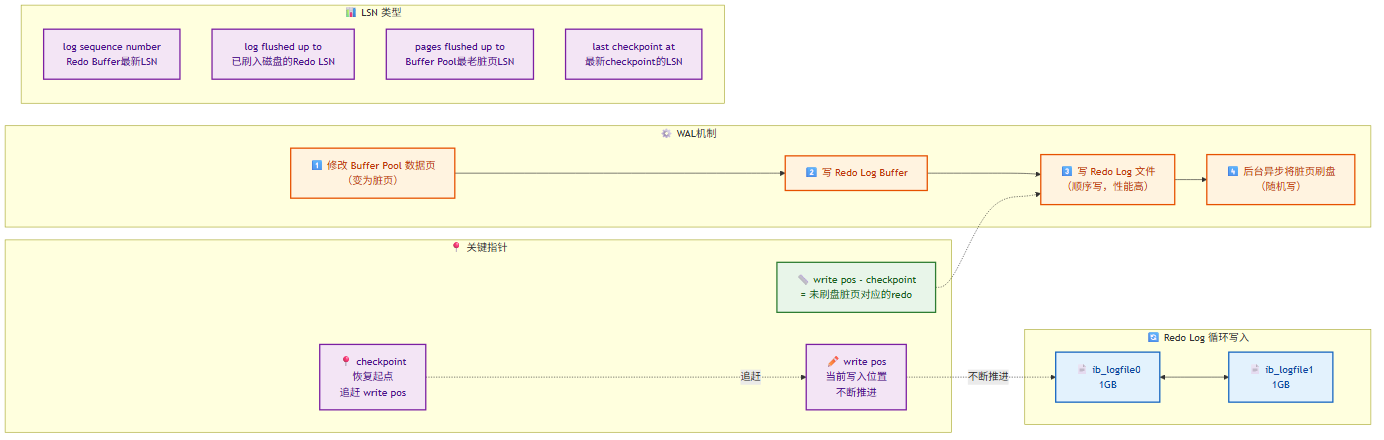Click the 追赶 edge label
The height and width of the screenshot is (440, 1384).
coord(751,377)
